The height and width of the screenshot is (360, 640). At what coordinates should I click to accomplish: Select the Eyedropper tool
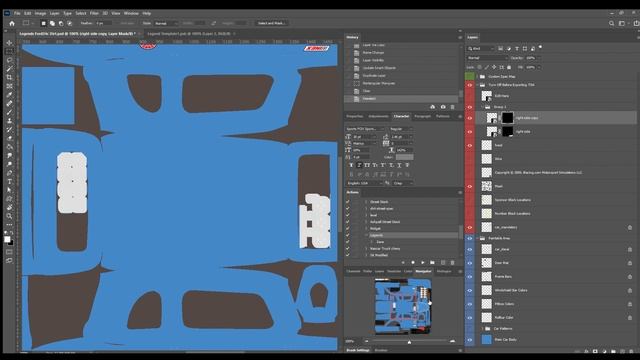pos(9,95)
